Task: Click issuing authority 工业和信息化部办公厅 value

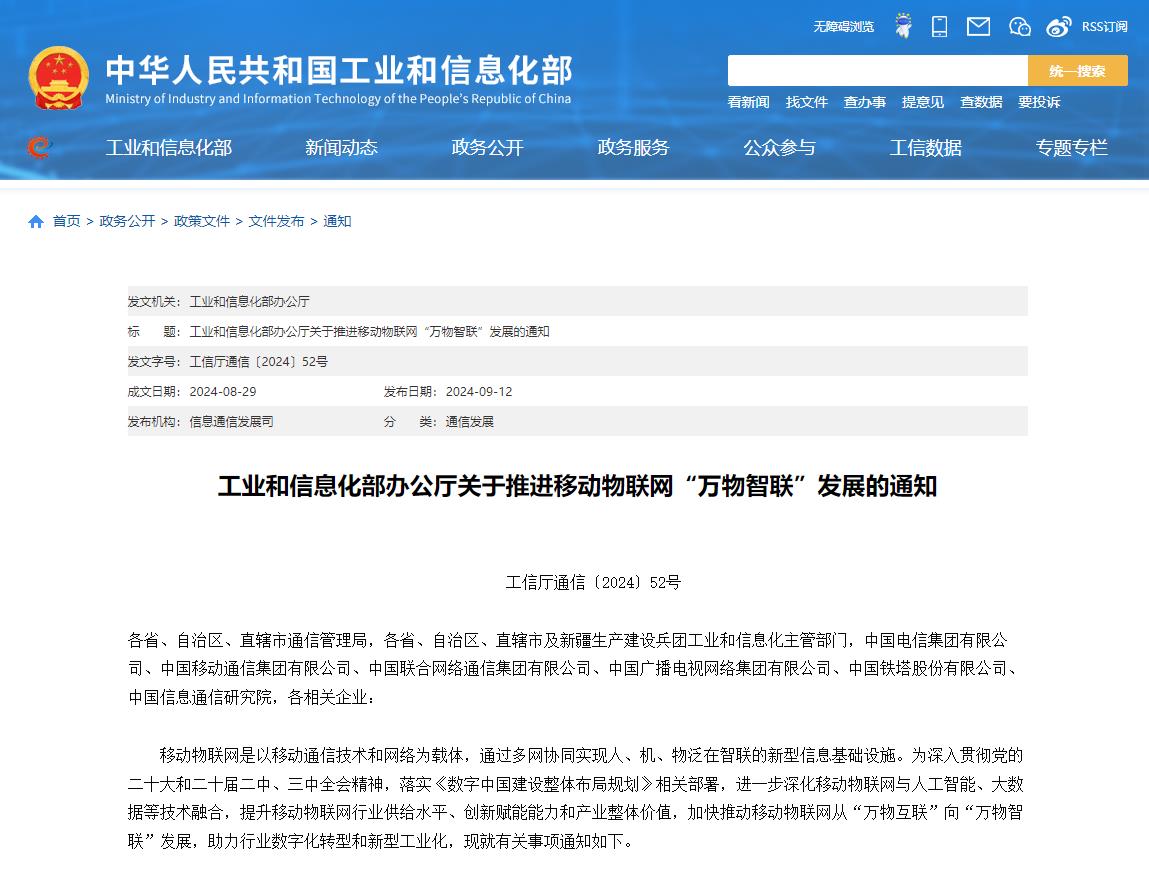Action: coord(250,302)
